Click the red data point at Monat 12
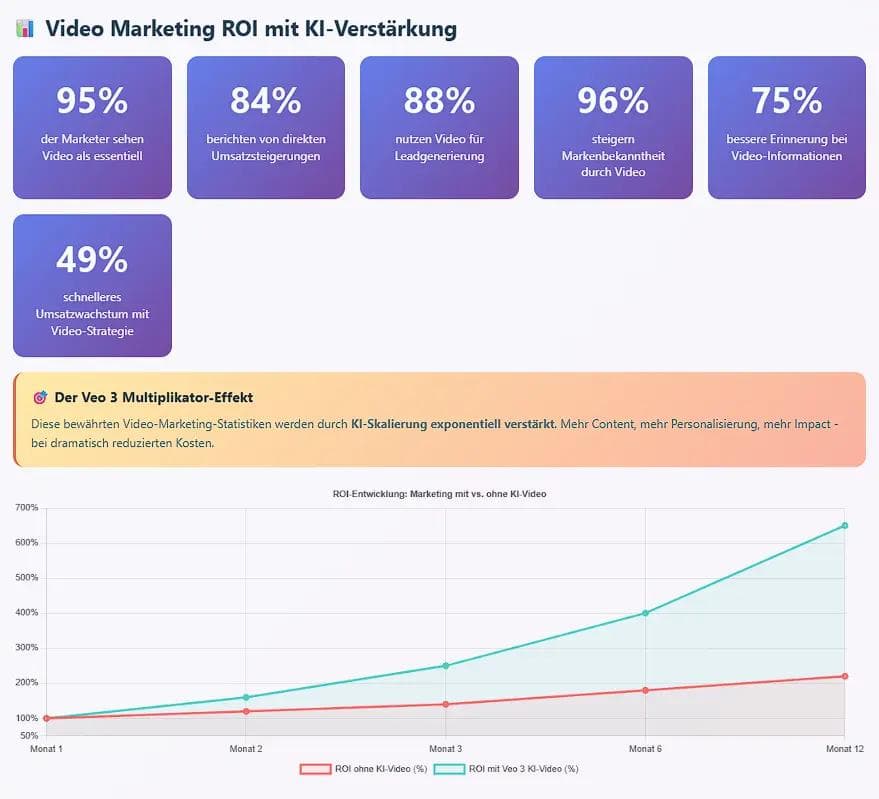This screenshot has width=879, height=799. [845, 676]
